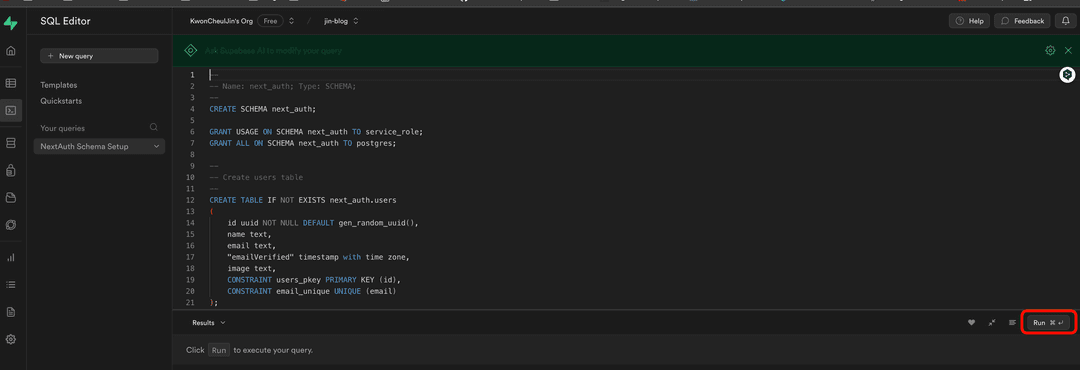The image size is (1080, 370).
Task: Click the Free plan badge
Action: (270, 21)
